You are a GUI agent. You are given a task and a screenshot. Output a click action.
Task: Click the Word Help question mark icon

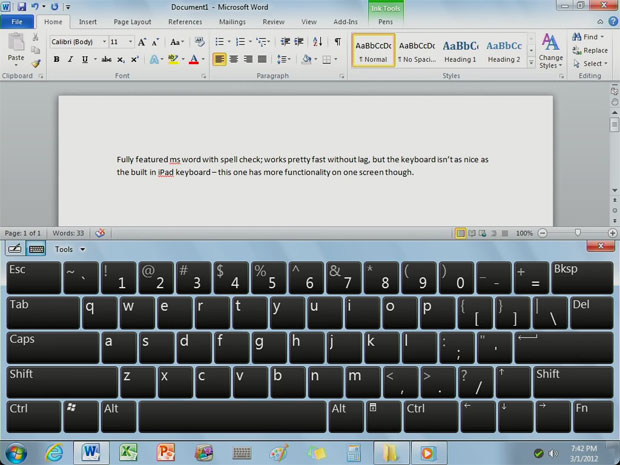[613, 21]
